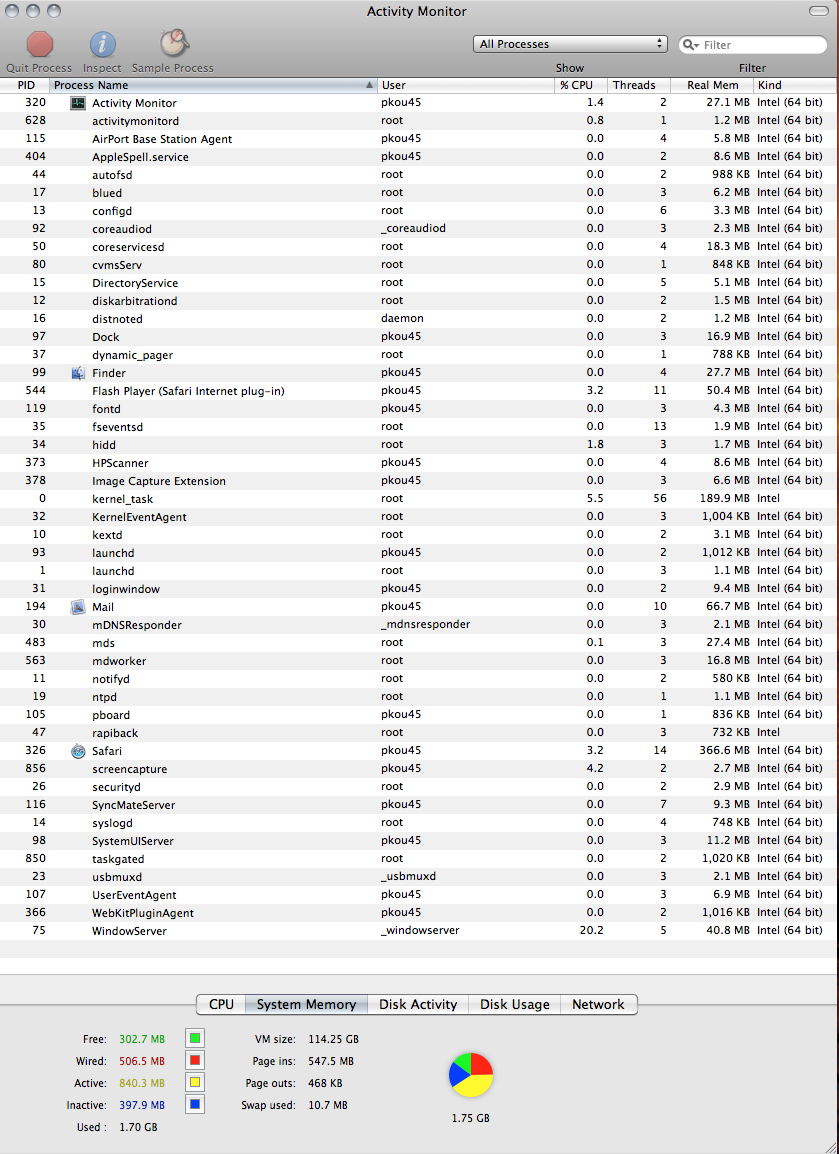Image resolution: width=839 pixels, height=1154 pixels.
Task: Click the memory usage pie chart
Action: (471, 1075)
